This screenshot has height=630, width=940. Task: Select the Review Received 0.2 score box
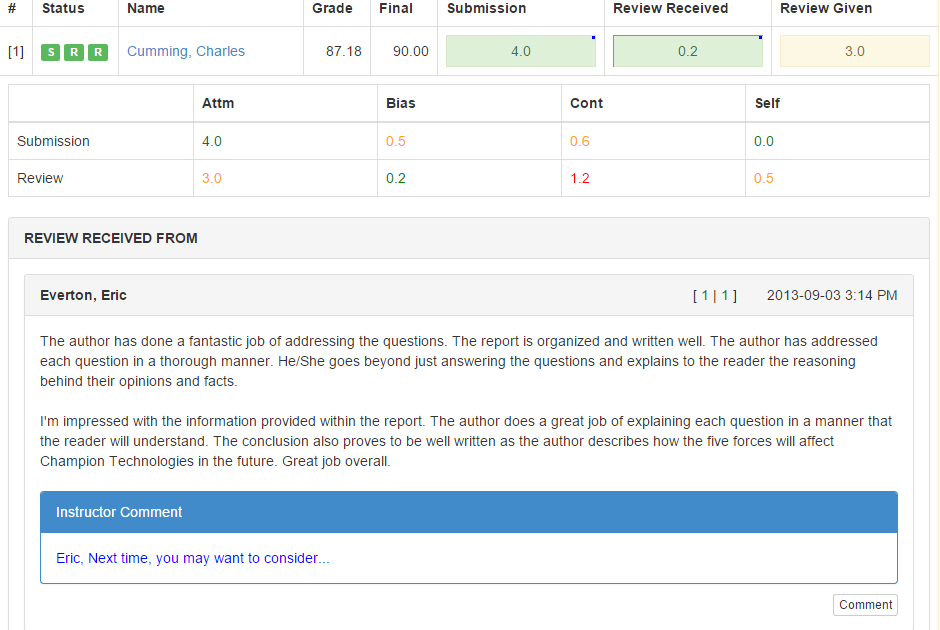pyautogui.click(x=687, y=52)
